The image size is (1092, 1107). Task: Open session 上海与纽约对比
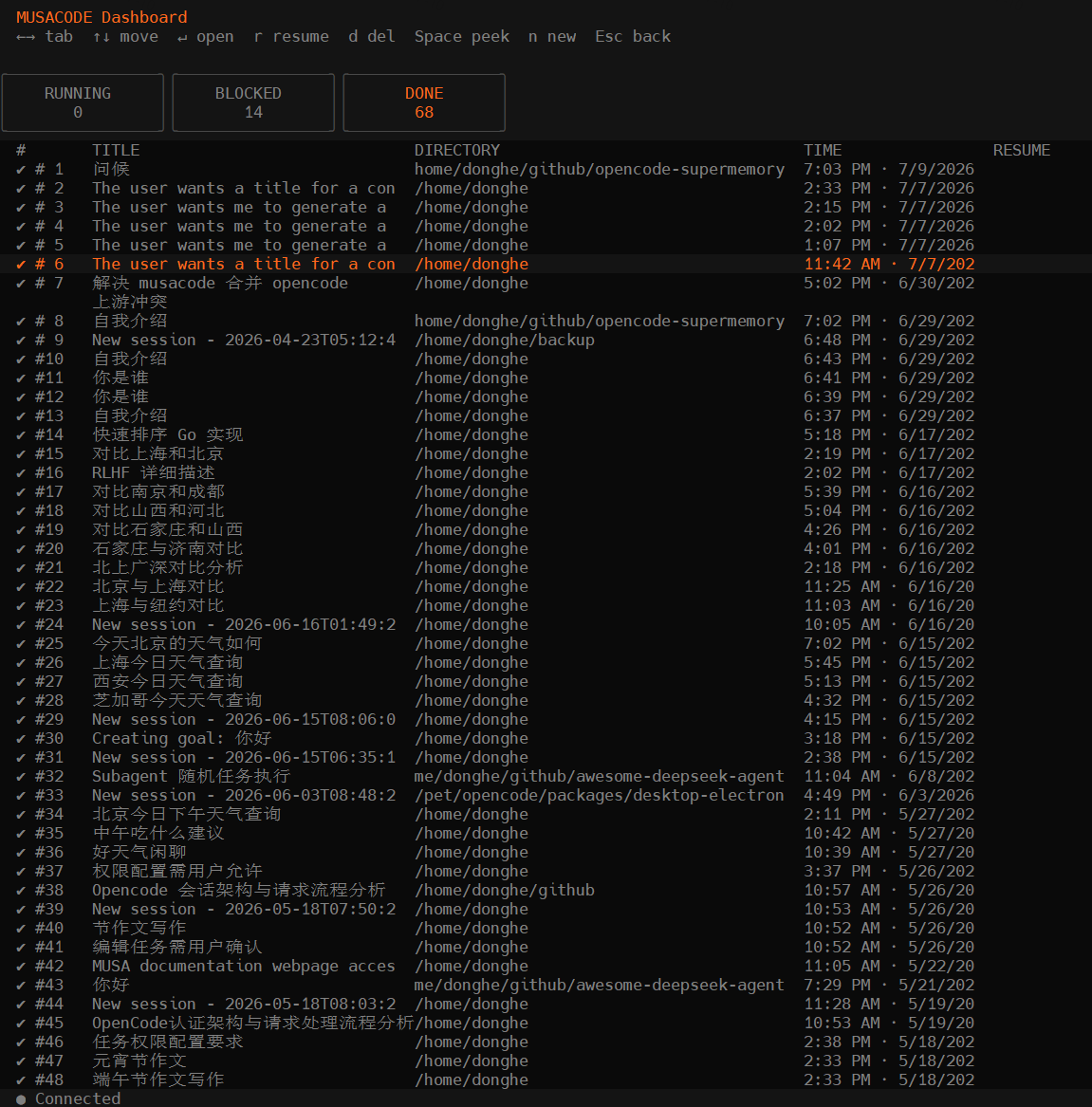tap(546, 606)
